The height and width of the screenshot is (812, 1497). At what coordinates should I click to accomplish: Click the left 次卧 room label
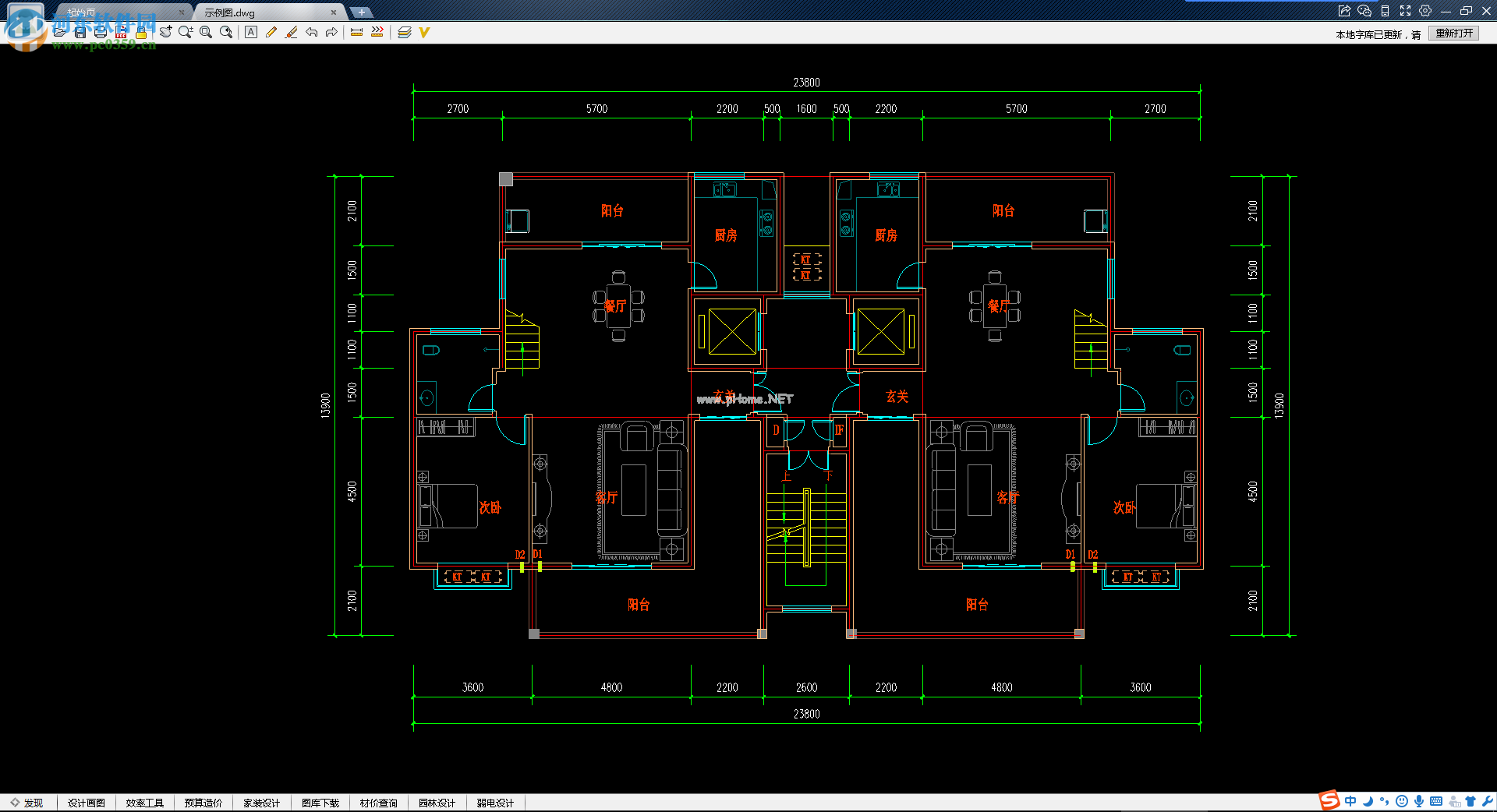[490, 508]
